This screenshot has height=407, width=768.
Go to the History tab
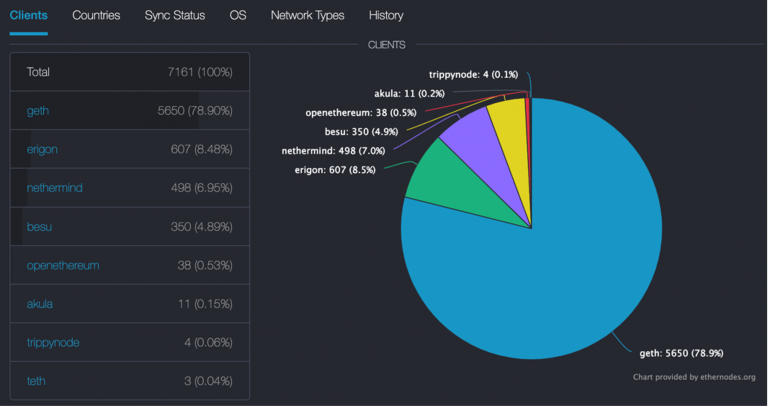pyautogui.click(x=386, y=16)
